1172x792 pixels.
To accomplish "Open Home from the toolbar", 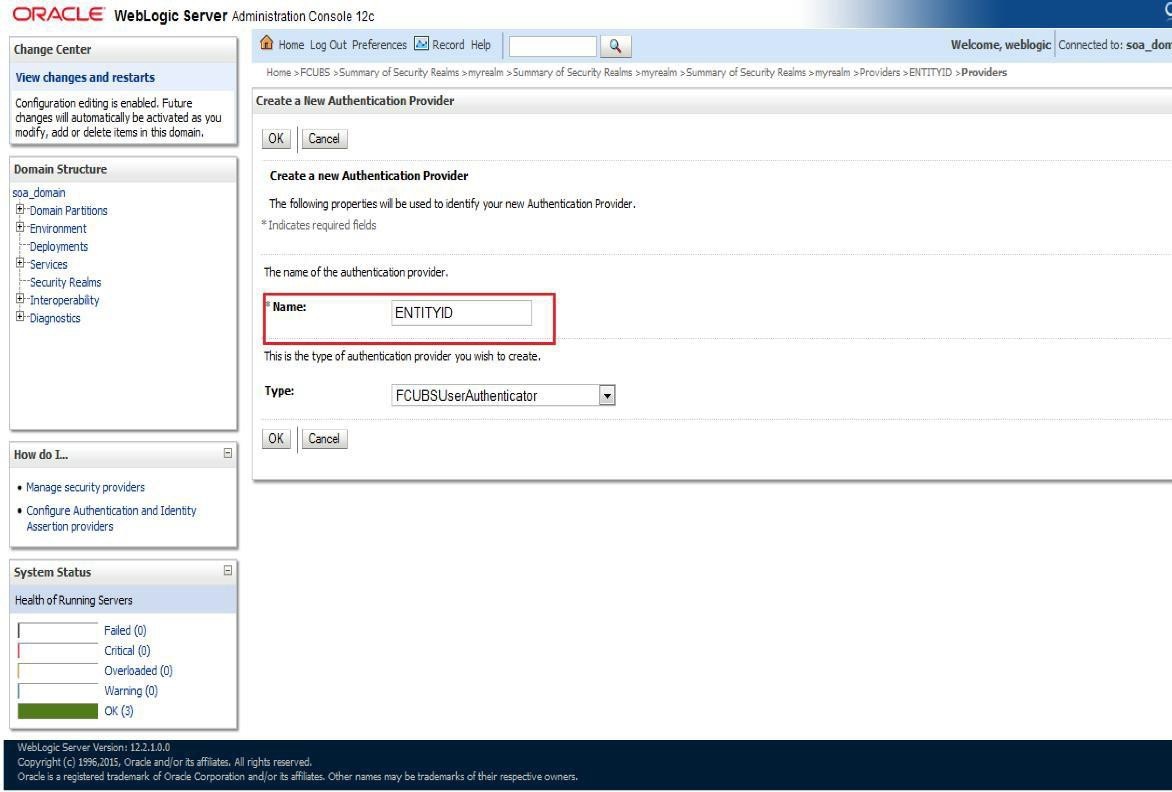I will click(291, 45).
